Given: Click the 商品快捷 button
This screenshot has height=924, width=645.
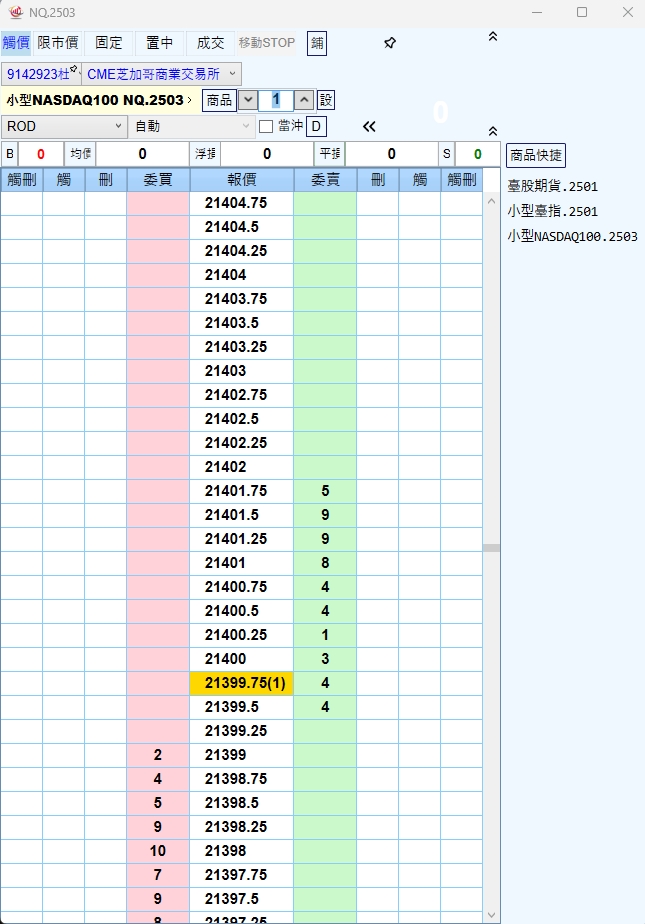Looking at the screenshot, I should [536, 155].
